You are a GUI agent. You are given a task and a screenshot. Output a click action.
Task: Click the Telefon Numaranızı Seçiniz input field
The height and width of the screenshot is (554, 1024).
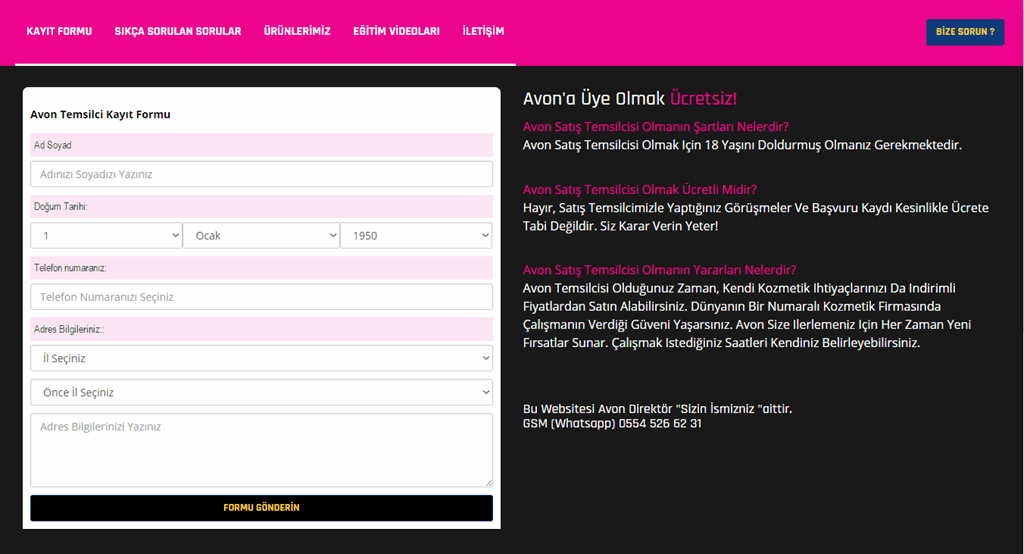pos(261,297)
